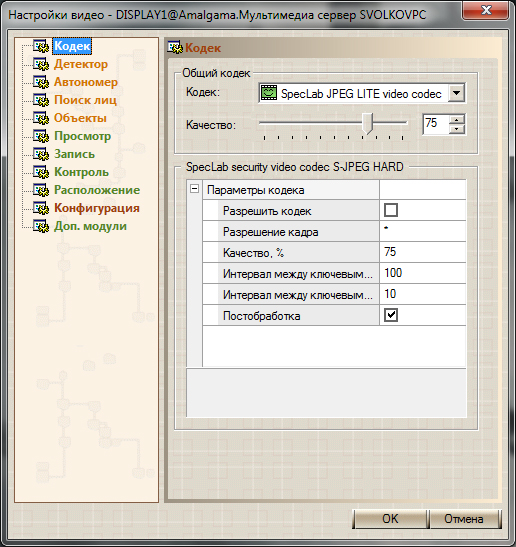This screenshot has width=516, height=547.
Task: Click the OK button
Action: [390, 519]
